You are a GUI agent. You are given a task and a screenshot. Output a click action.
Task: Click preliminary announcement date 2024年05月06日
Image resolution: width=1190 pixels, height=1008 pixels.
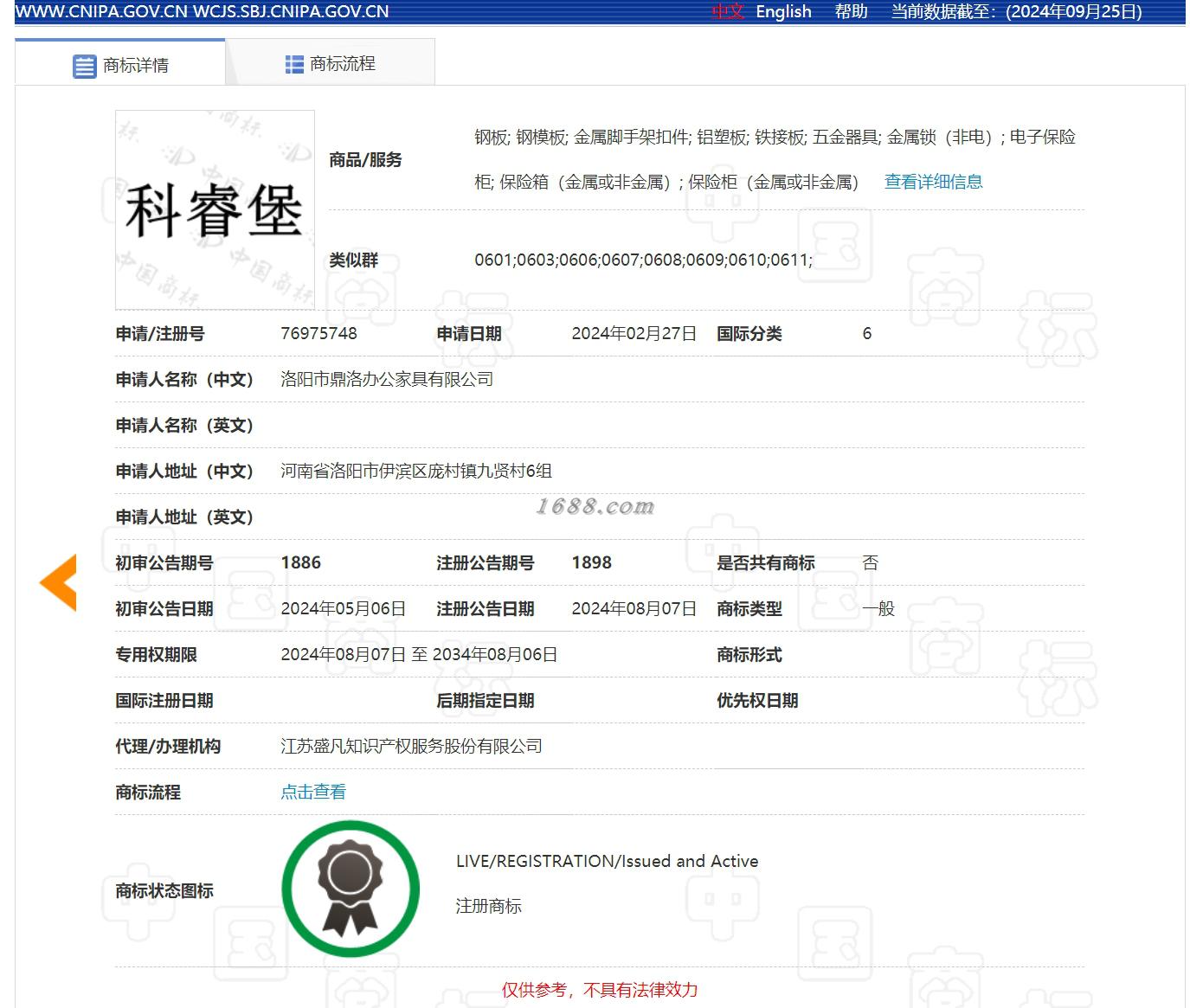[343, 608]
